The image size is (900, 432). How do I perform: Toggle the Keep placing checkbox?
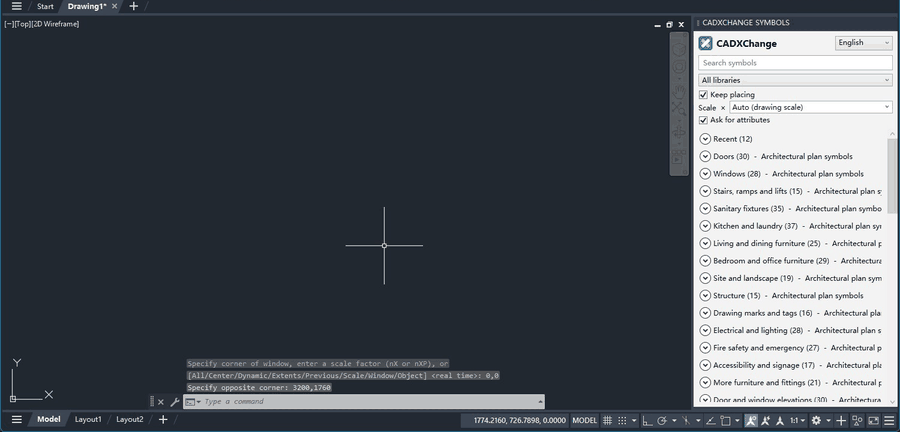[x=703, y=95]
